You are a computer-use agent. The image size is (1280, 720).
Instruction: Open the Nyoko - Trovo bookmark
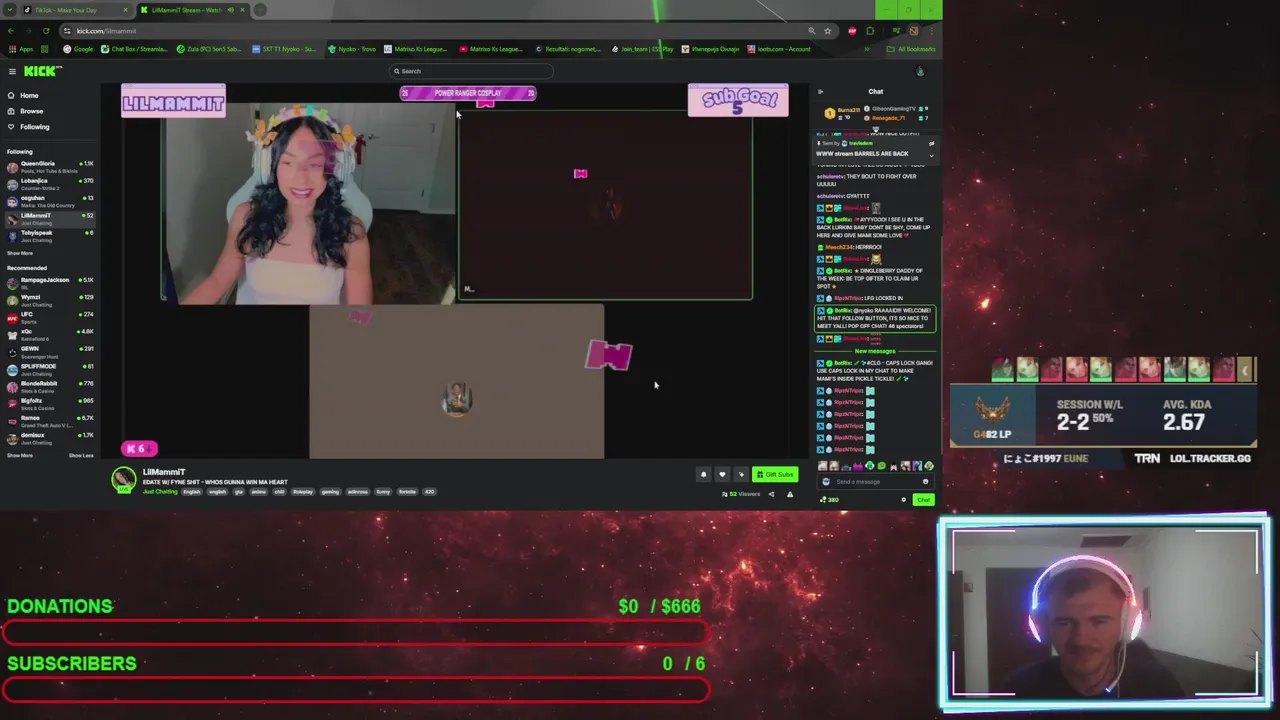click(352, 49)
